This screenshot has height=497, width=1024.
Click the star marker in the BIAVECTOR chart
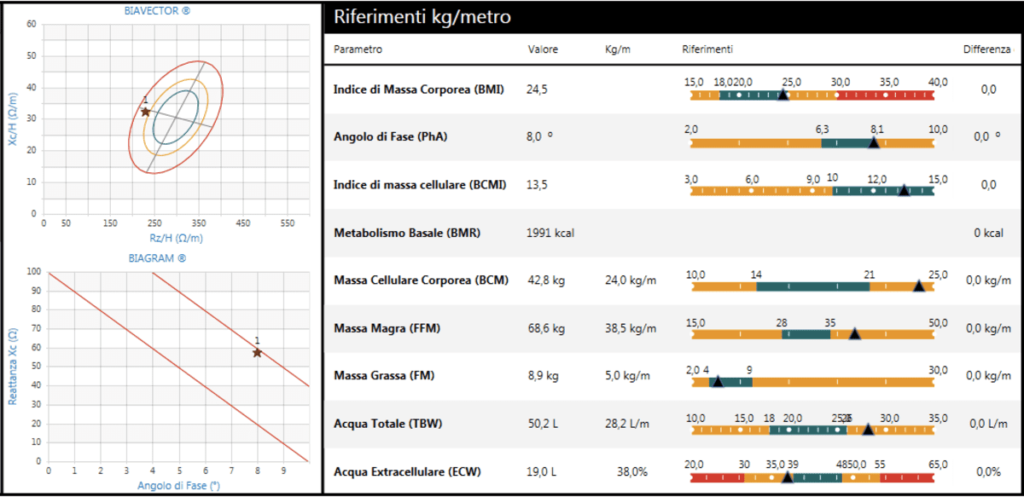(146, 111)
